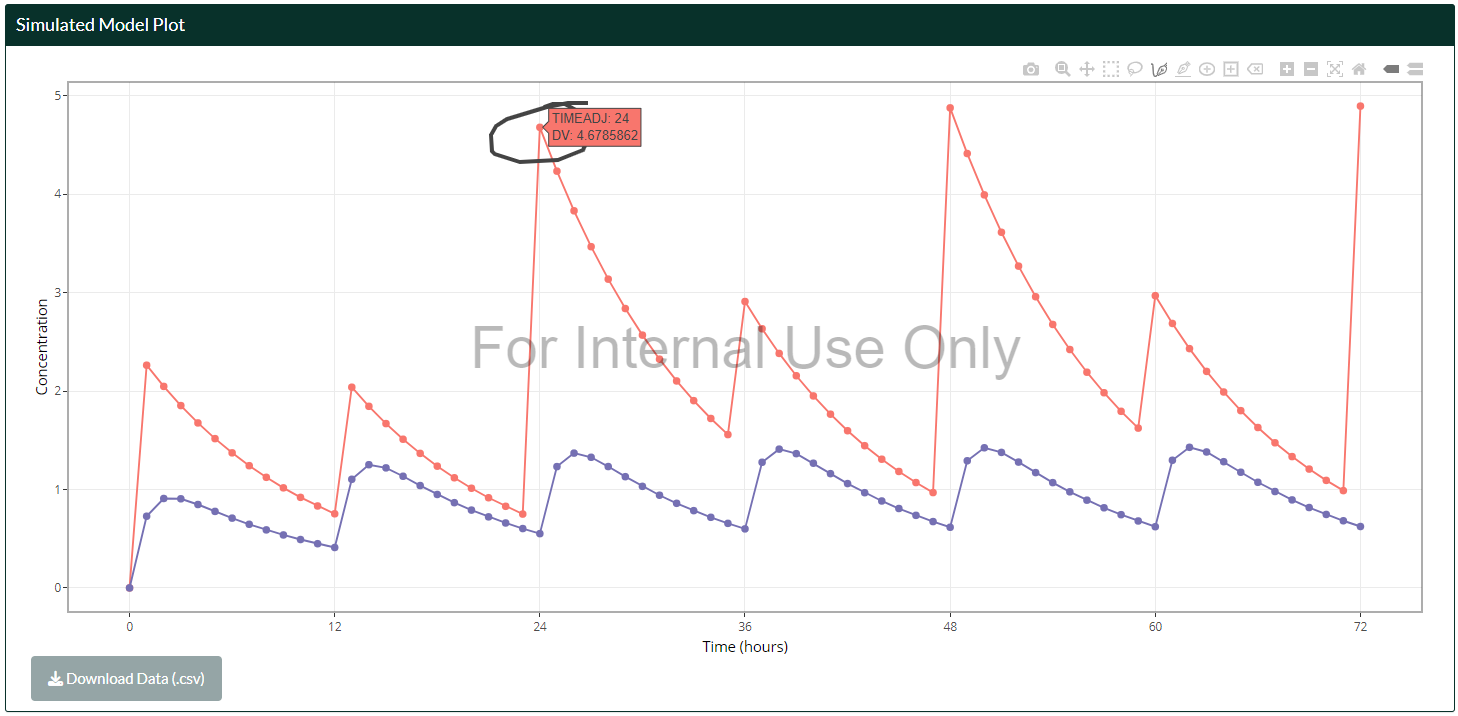1458x716 pixels.
Task: Select the hand-drawn freeform shape outline
Action: [x=492, y=140]
